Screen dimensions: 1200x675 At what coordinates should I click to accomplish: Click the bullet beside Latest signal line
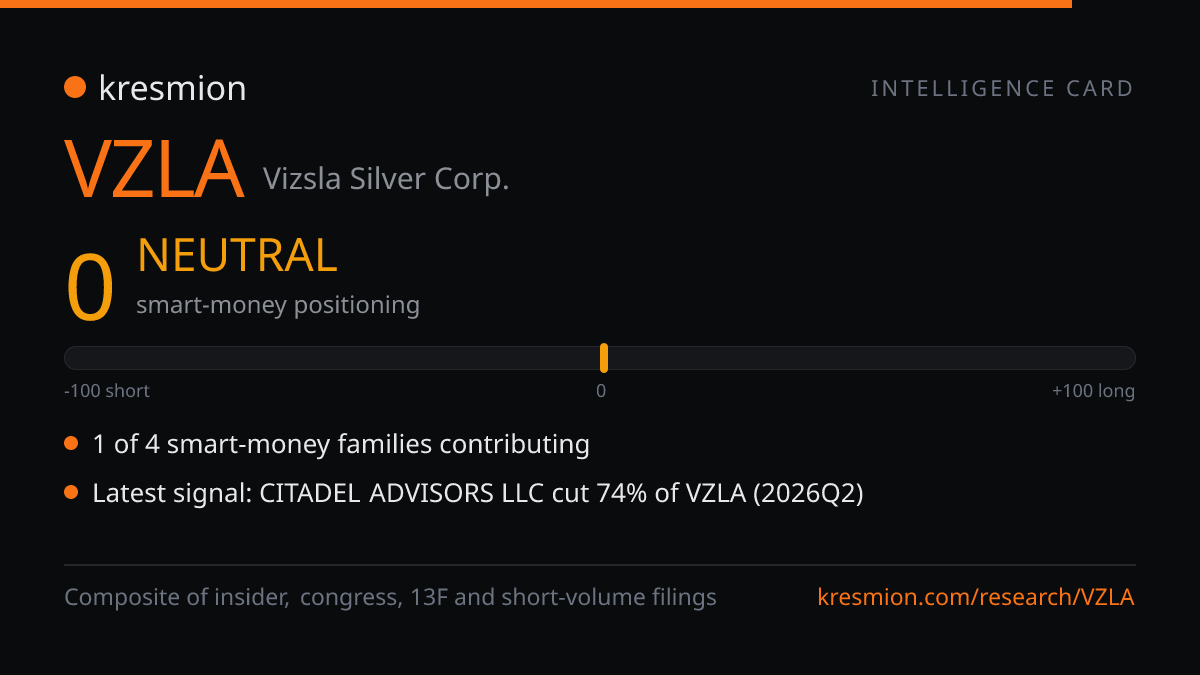coord(71,492)
